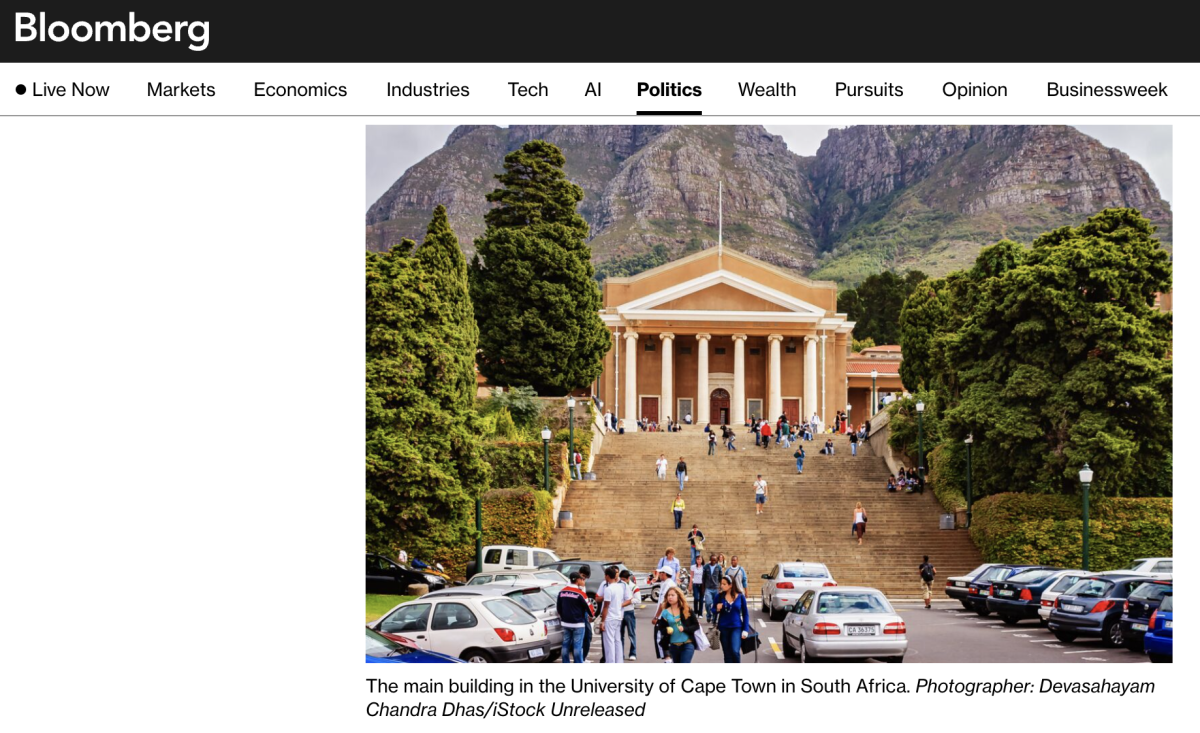Click the columned main building in the photo
Screen dimensions: 1200x733
coord(725,340)
